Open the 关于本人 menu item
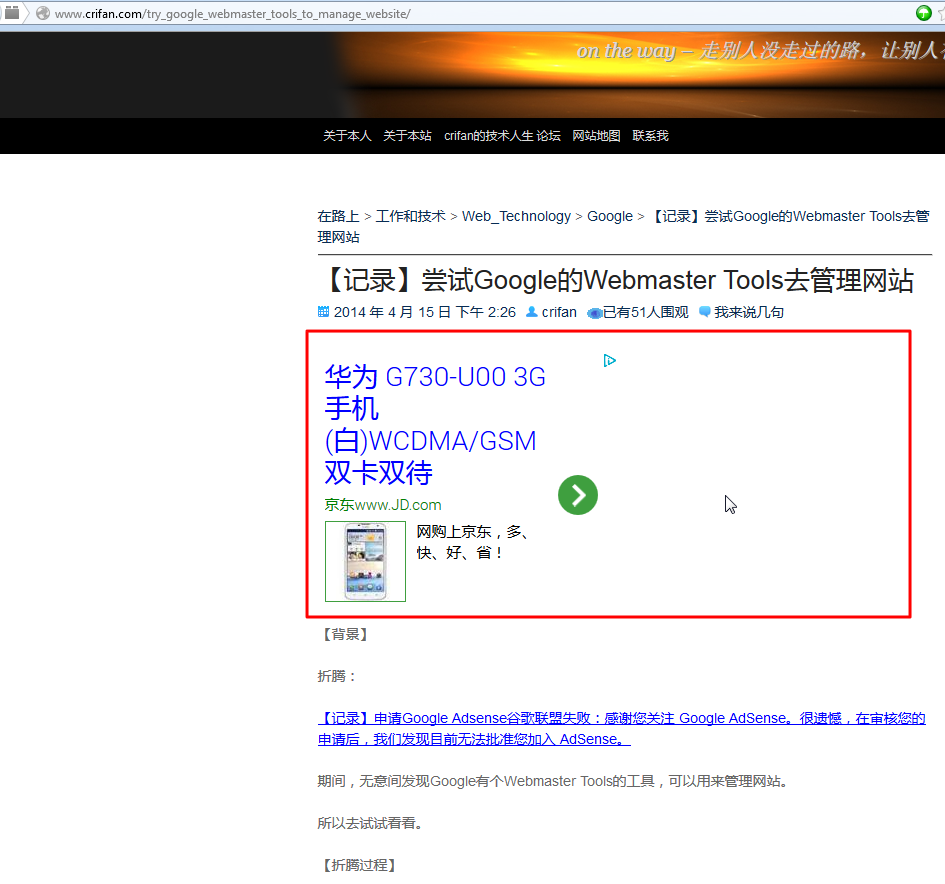This screenshot has width=945, height=884. [347, 136]
